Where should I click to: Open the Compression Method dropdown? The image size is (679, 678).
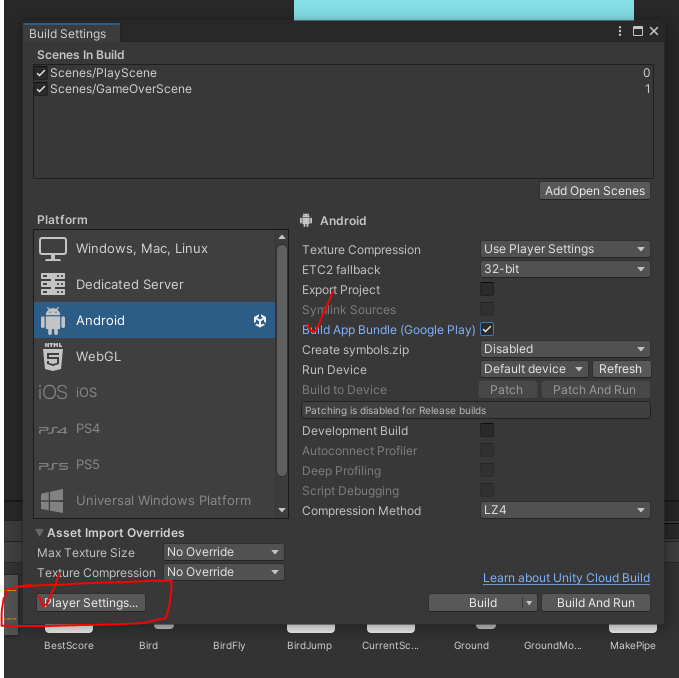(x=565, y=510)
